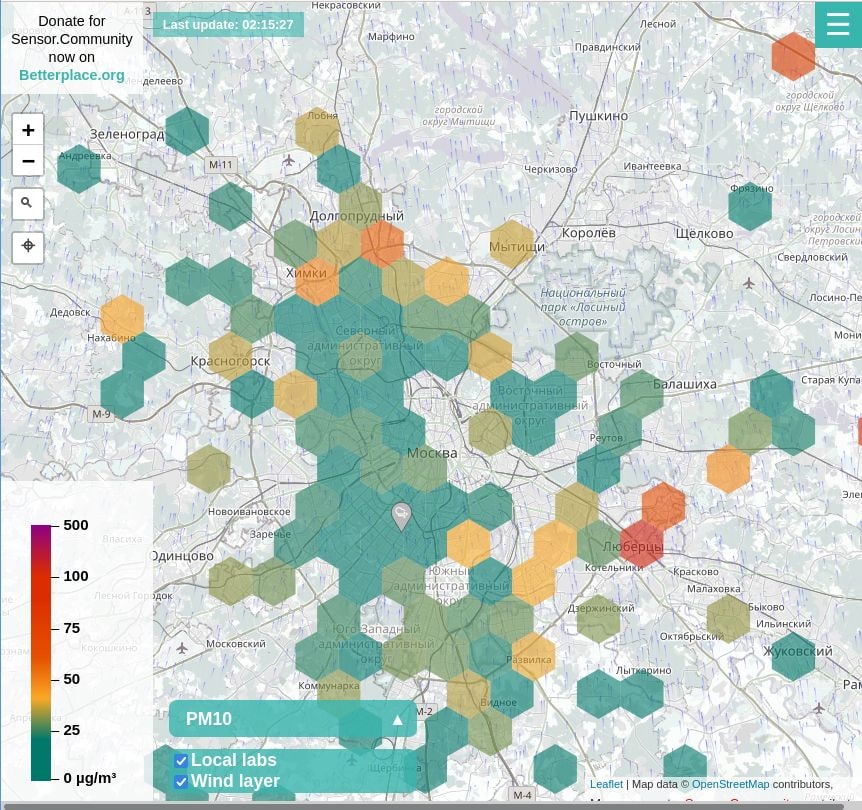Select the red hexagon at Люберцы

642,545
